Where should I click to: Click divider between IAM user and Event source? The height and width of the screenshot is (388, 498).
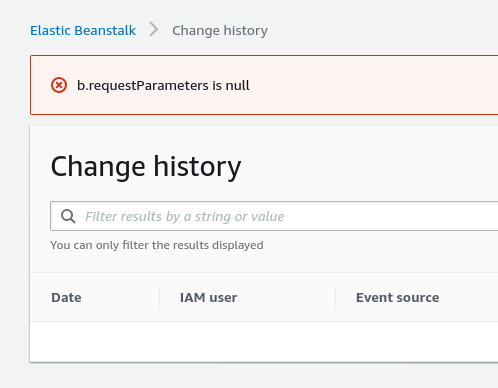point(335,297)
